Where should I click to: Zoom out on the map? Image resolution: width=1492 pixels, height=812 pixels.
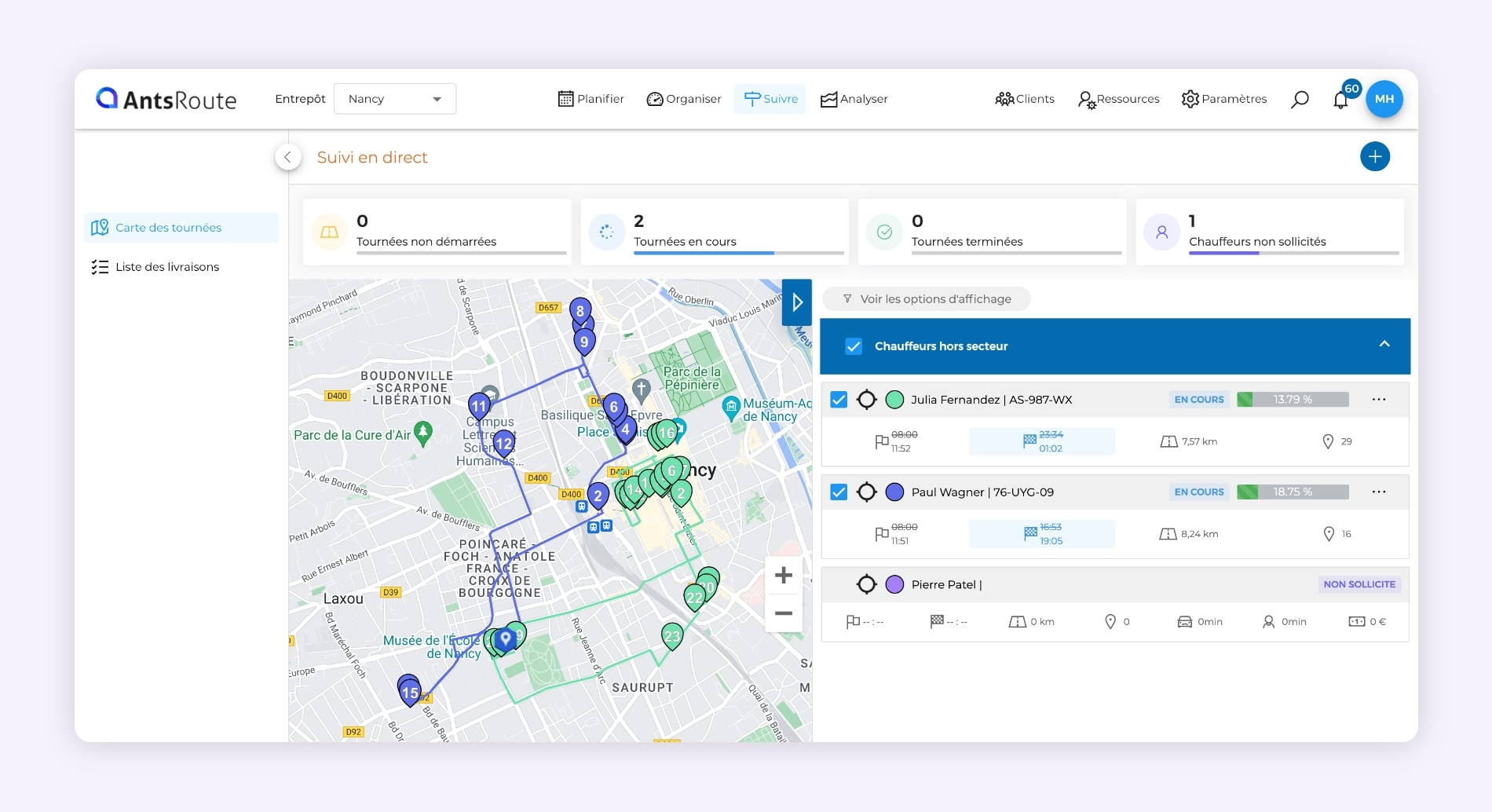click(x=783, y=613)
